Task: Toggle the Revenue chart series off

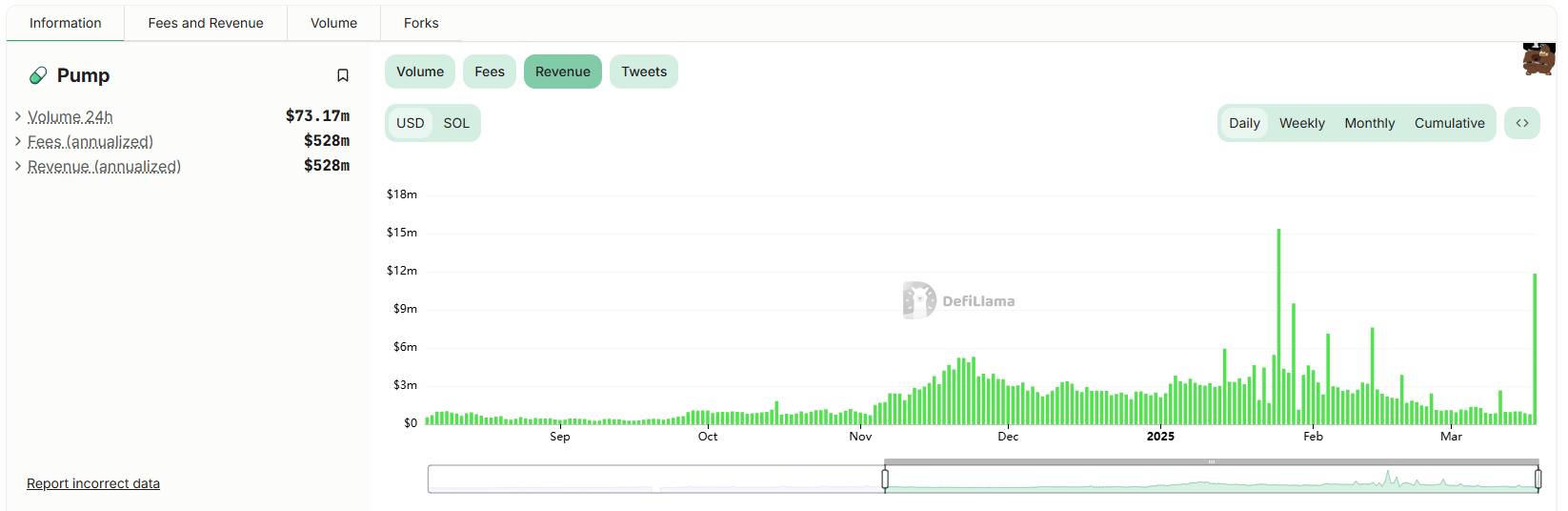Action: [x=563, y=72]
